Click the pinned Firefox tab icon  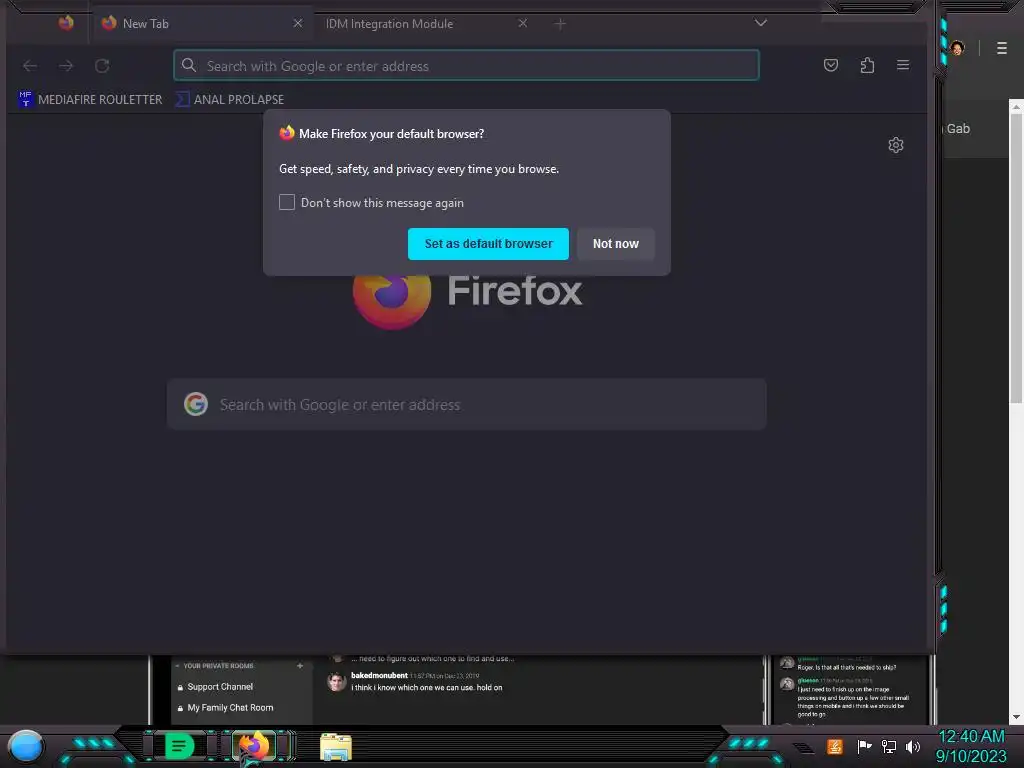click(66, 24)
